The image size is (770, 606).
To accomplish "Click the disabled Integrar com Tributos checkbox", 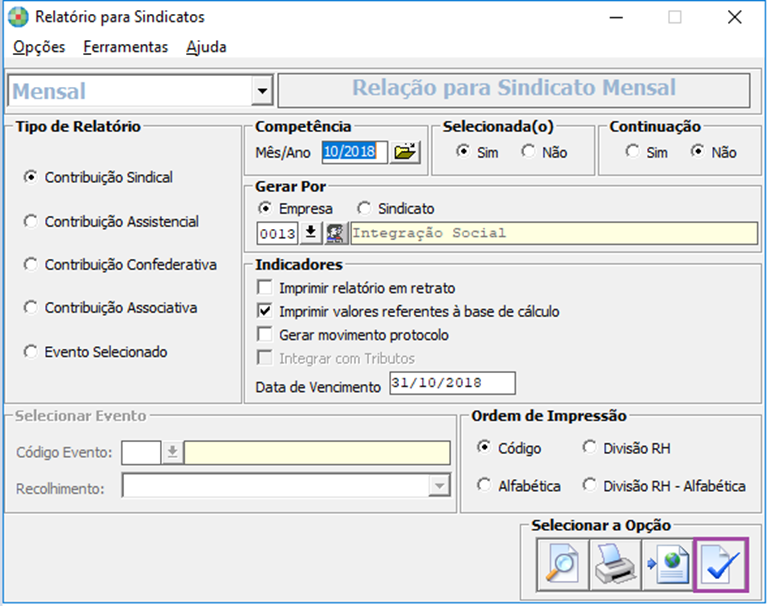I will tap(265, 358).
